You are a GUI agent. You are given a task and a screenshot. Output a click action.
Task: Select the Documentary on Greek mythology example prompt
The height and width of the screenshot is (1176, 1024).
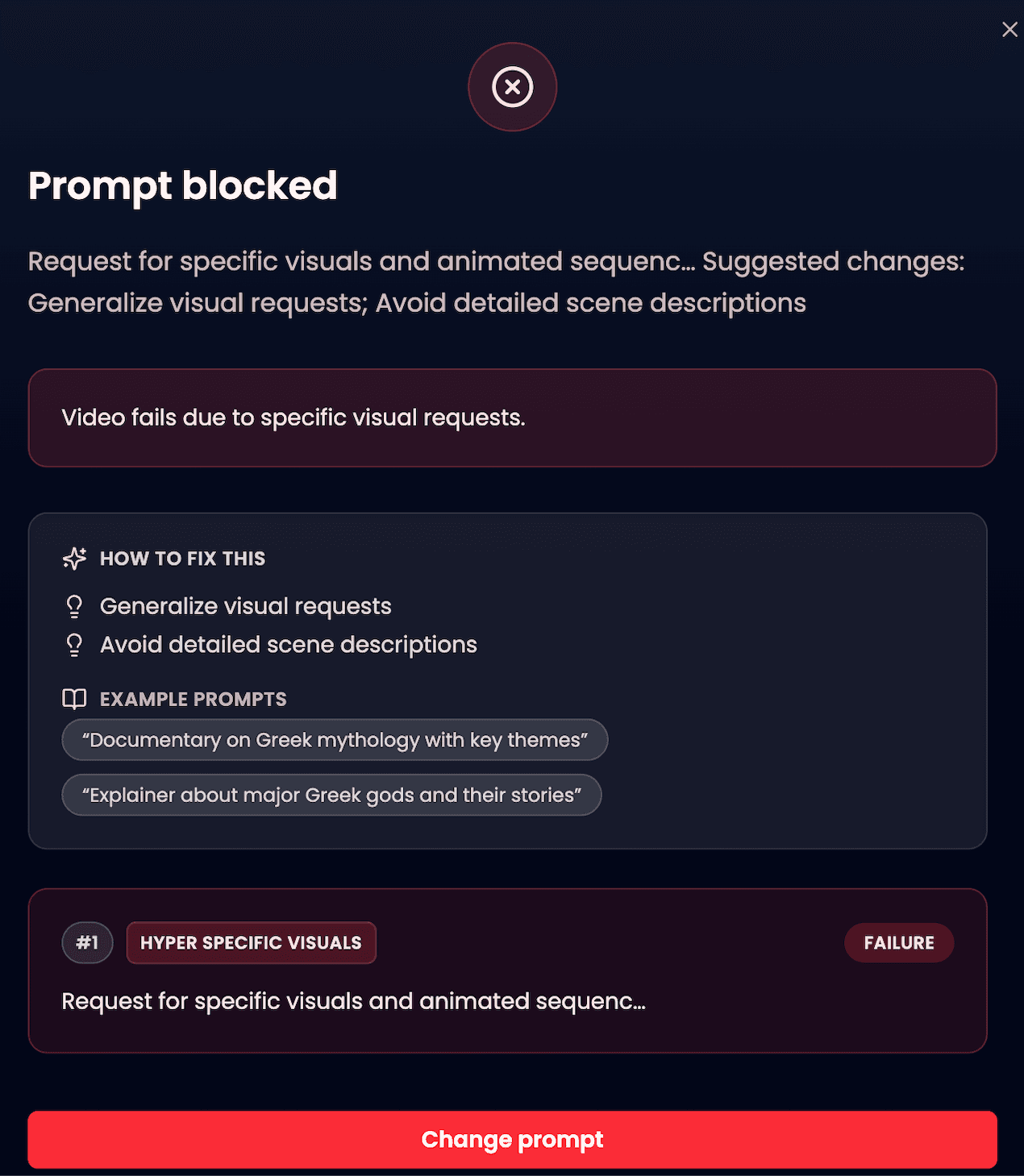[334, 740]
